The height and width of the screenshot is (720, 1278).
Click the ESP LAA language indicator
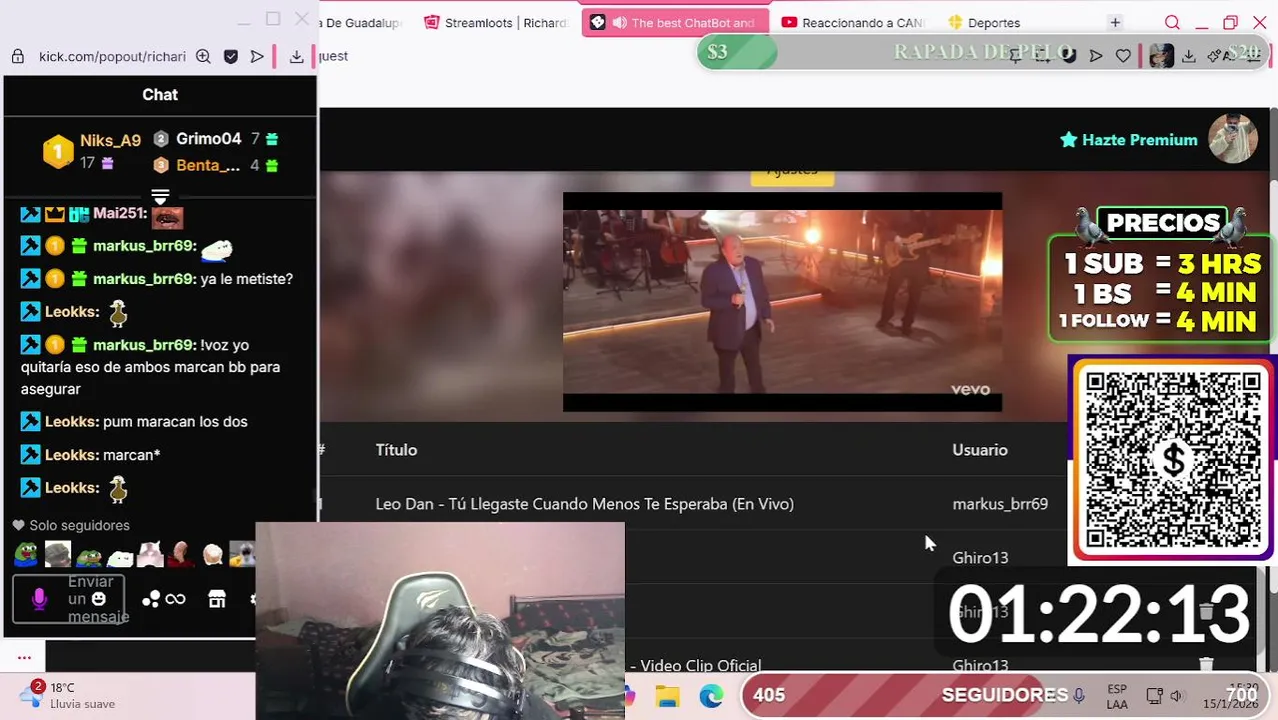1117,696
